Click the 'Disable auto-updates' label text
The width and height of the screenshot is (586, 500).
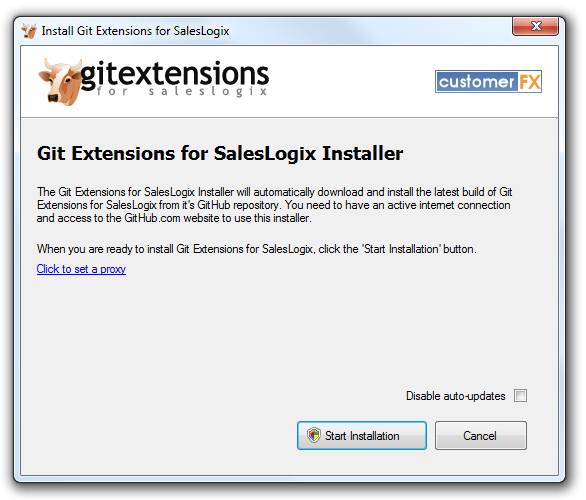456,396
